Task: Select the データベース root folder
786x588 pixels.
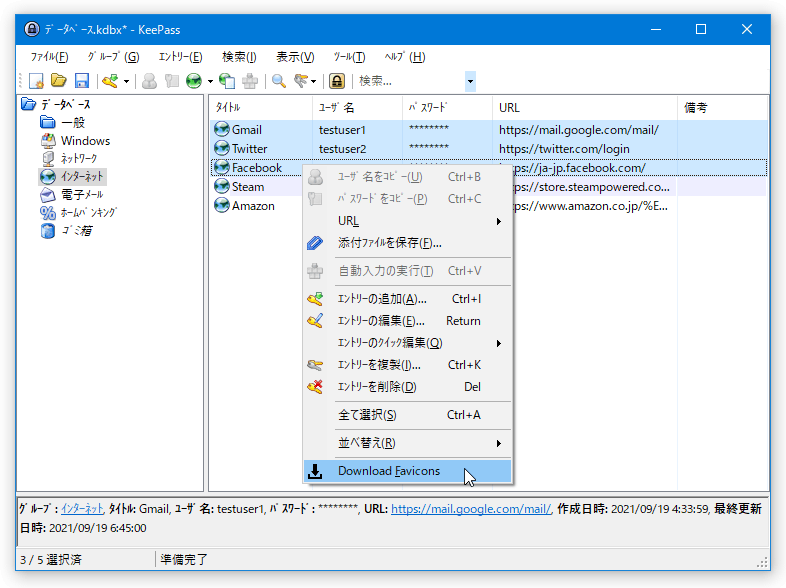Action: 66,104
